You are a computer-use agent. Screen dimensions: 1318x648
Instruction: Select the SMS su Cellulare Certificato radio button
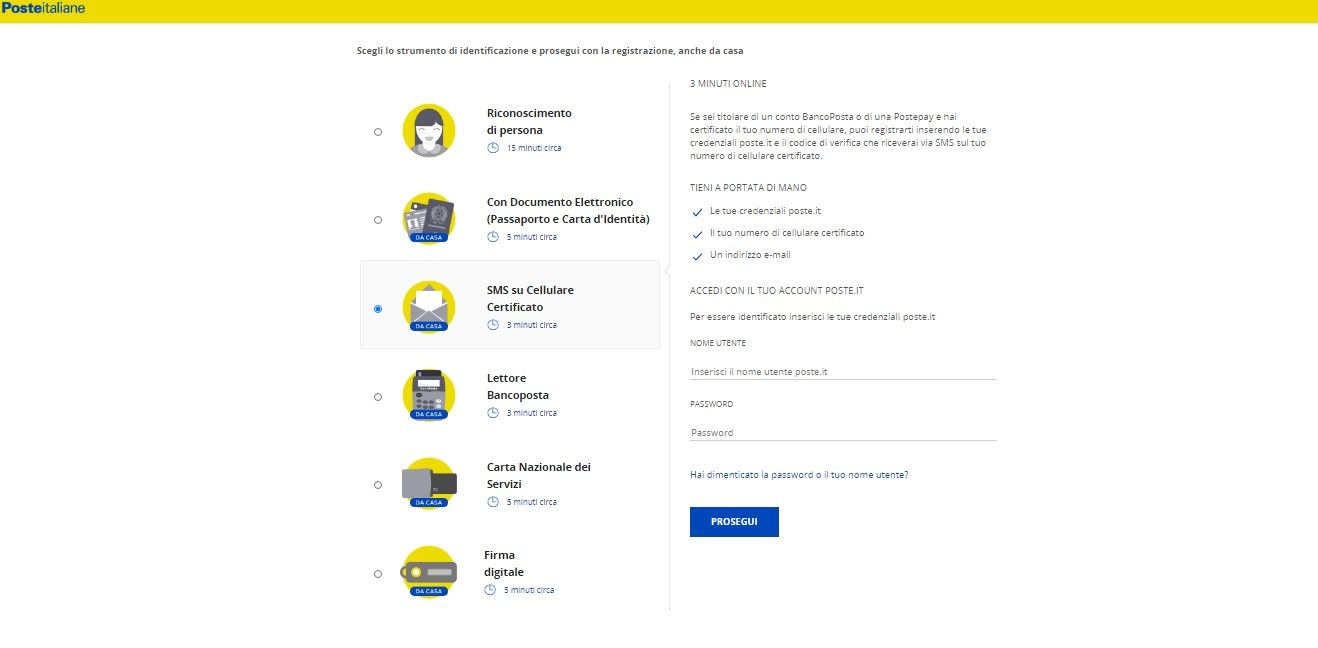(377, 309)
